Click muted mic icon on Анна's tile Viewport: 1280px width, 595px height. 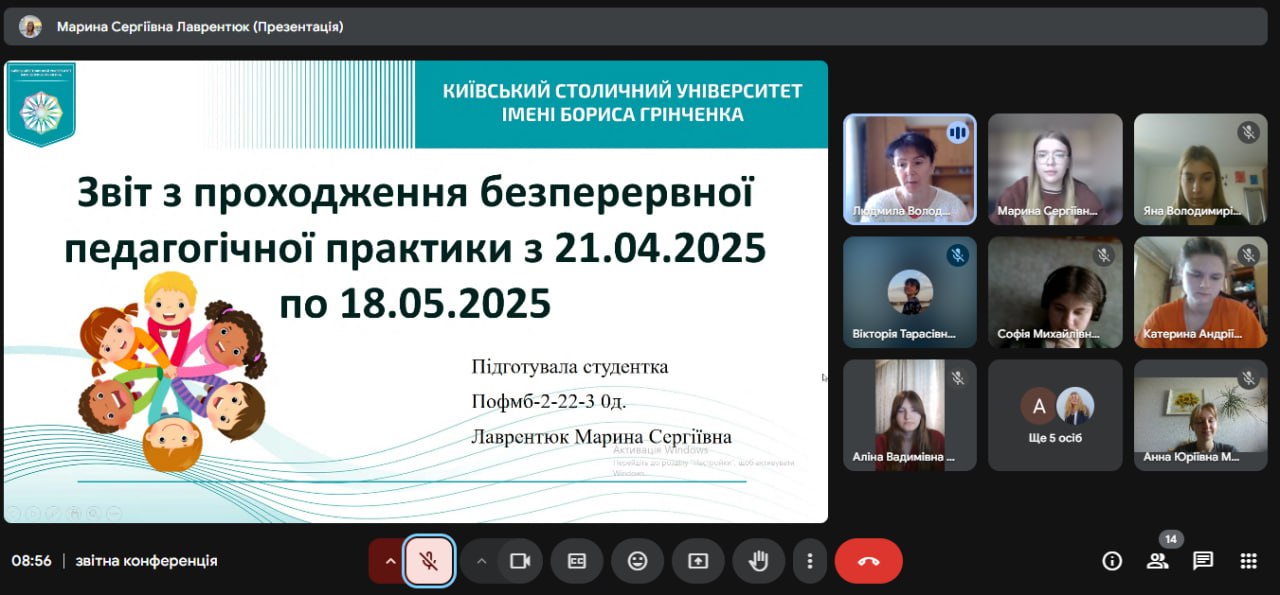pyautogui.click(x=1248, y=378)
